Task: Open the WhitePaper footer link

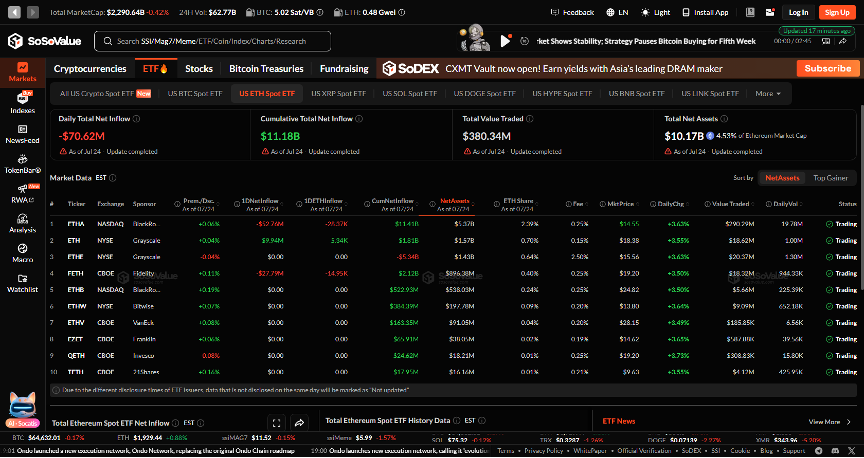Action: pos(588,450)
